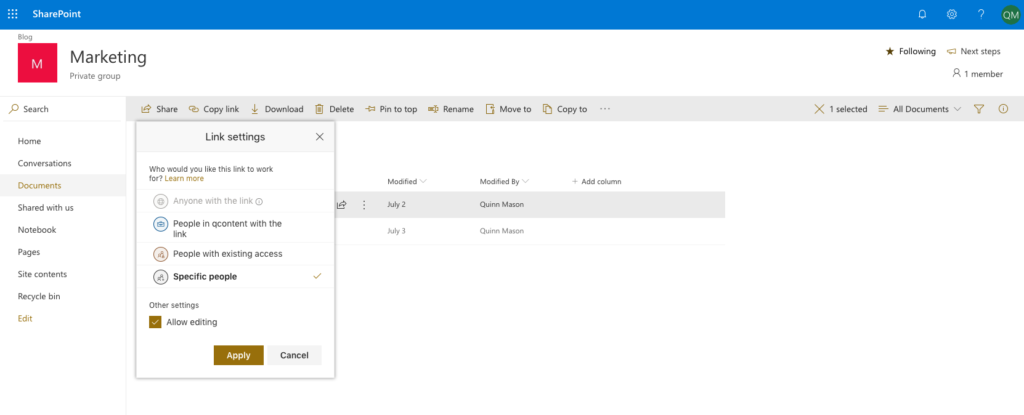Image resolution: width=1024 pixels, height=415 pixels.
Task: Uncheck the Allow editing checkbox
Action: click(155, 322)
